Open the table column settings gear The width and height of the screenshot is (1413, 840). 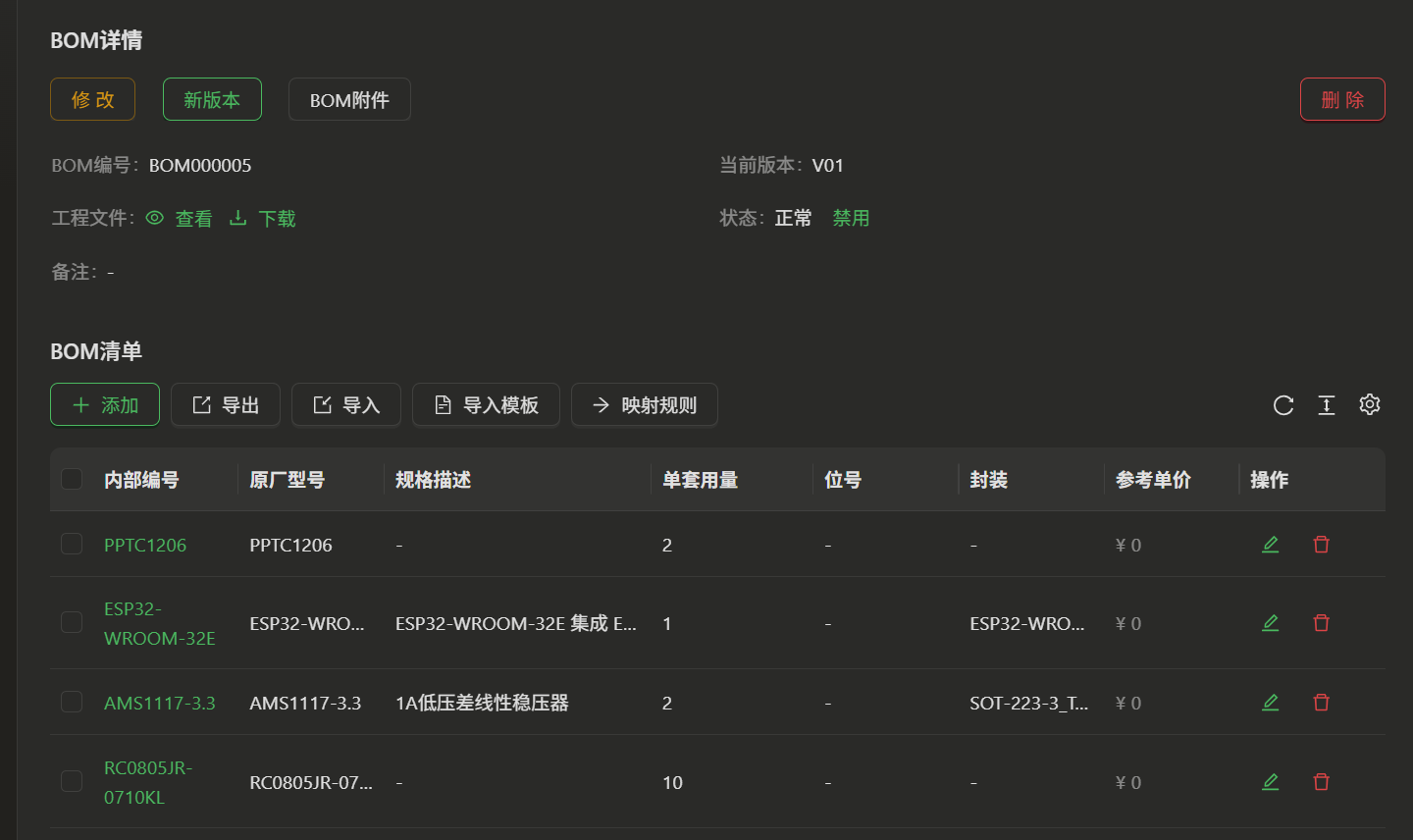pos(1370,404)
